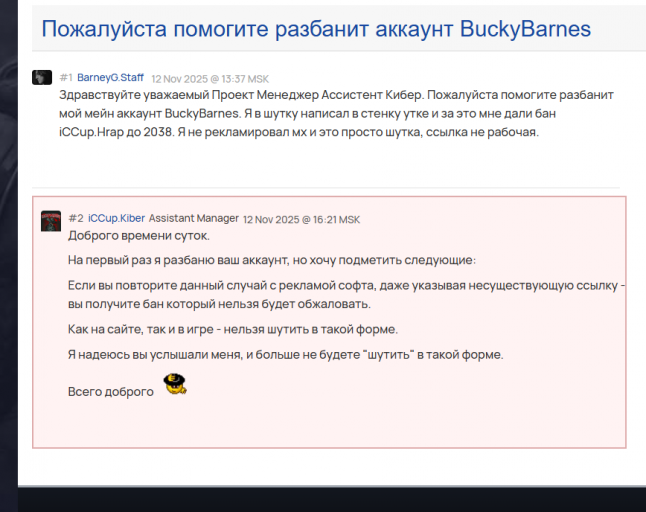Click line starting 'мой мейн аккаунт BuckyBarnes'
The height and width of the screenshot is (512, 646).
[307, 113]
